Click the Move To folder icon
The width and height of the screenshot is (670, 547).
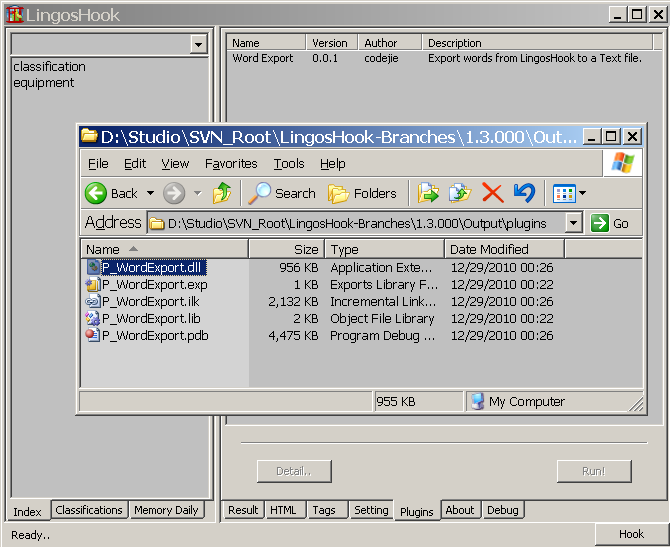tap(428, 193)
